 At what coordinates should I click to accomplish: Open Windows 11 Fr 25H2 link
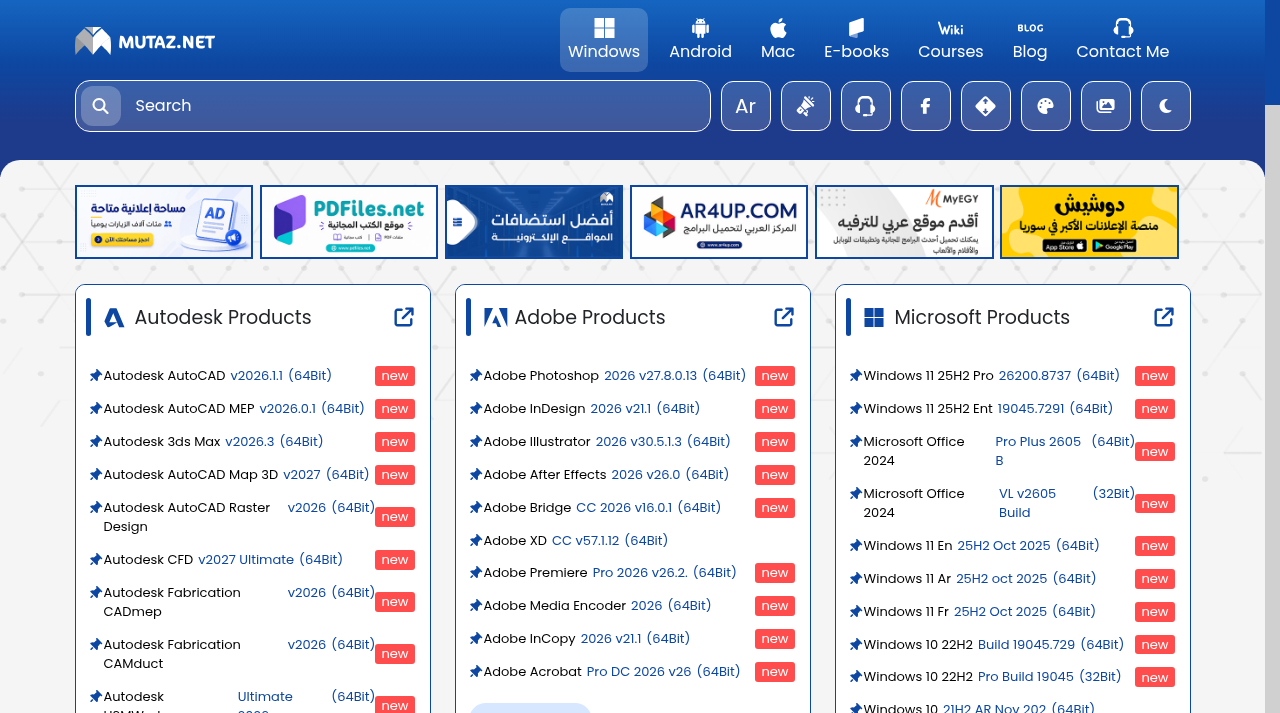979,612
